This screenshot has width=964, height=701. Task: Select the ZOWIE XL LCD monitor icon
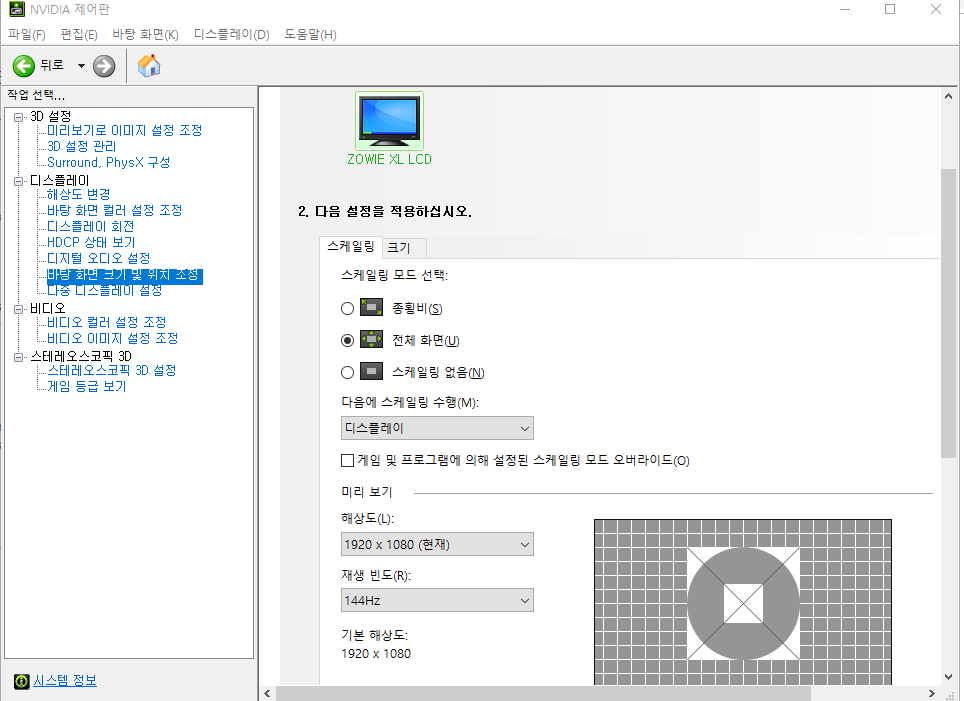(389, 121)
